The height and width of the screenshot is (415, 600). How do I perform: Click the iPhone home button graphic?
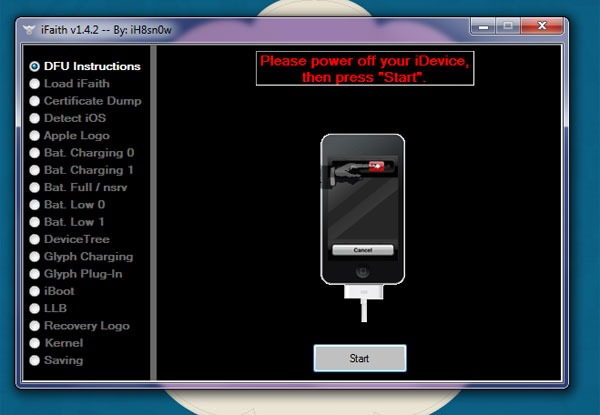pyautogui.click(x=362, y=272)
